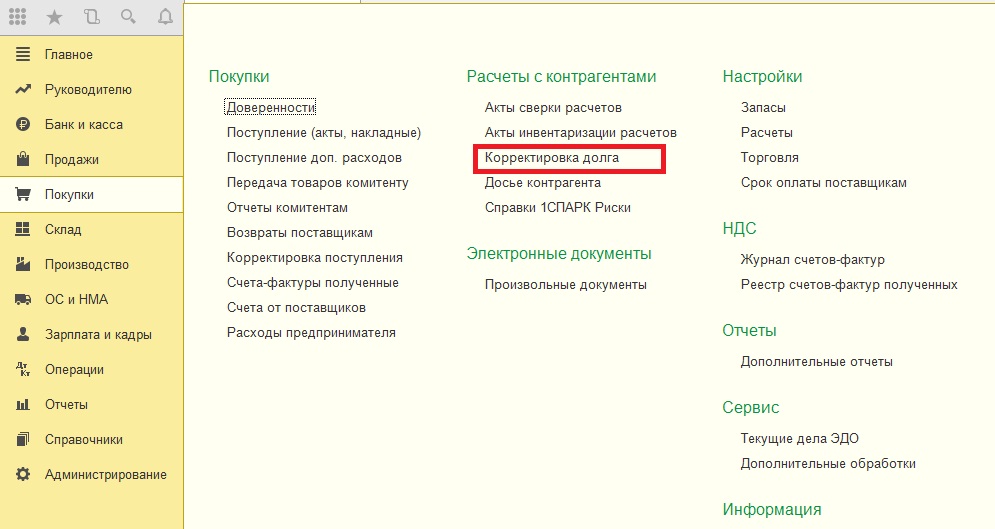Open Акты сверки расчетов
Screen dimensions: 995x529
553,108
